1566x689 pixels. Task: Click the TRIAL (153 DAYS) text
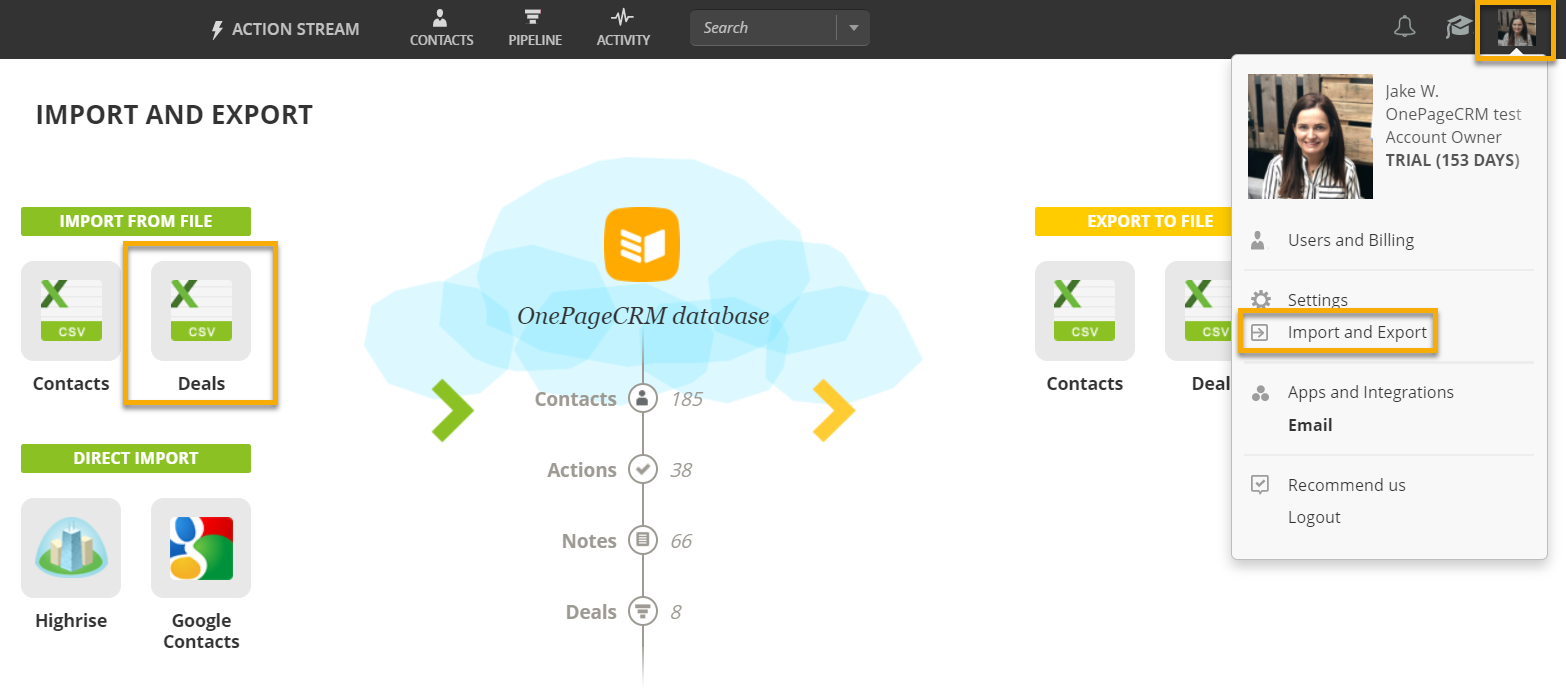[1453, 161]
